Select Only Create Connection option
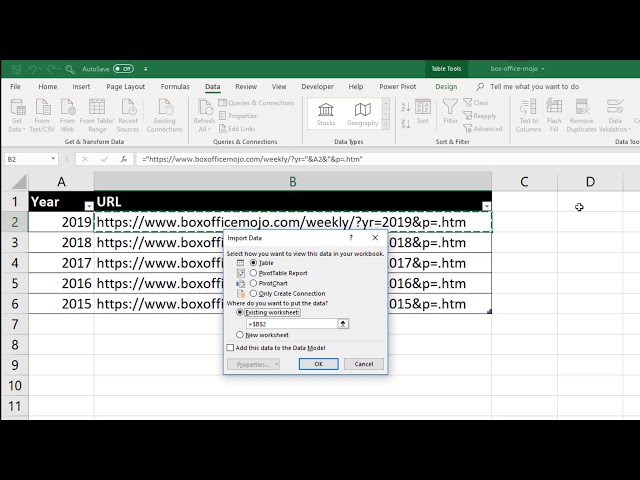The width and height of the screenshot is (640, 480). point(253,293)
